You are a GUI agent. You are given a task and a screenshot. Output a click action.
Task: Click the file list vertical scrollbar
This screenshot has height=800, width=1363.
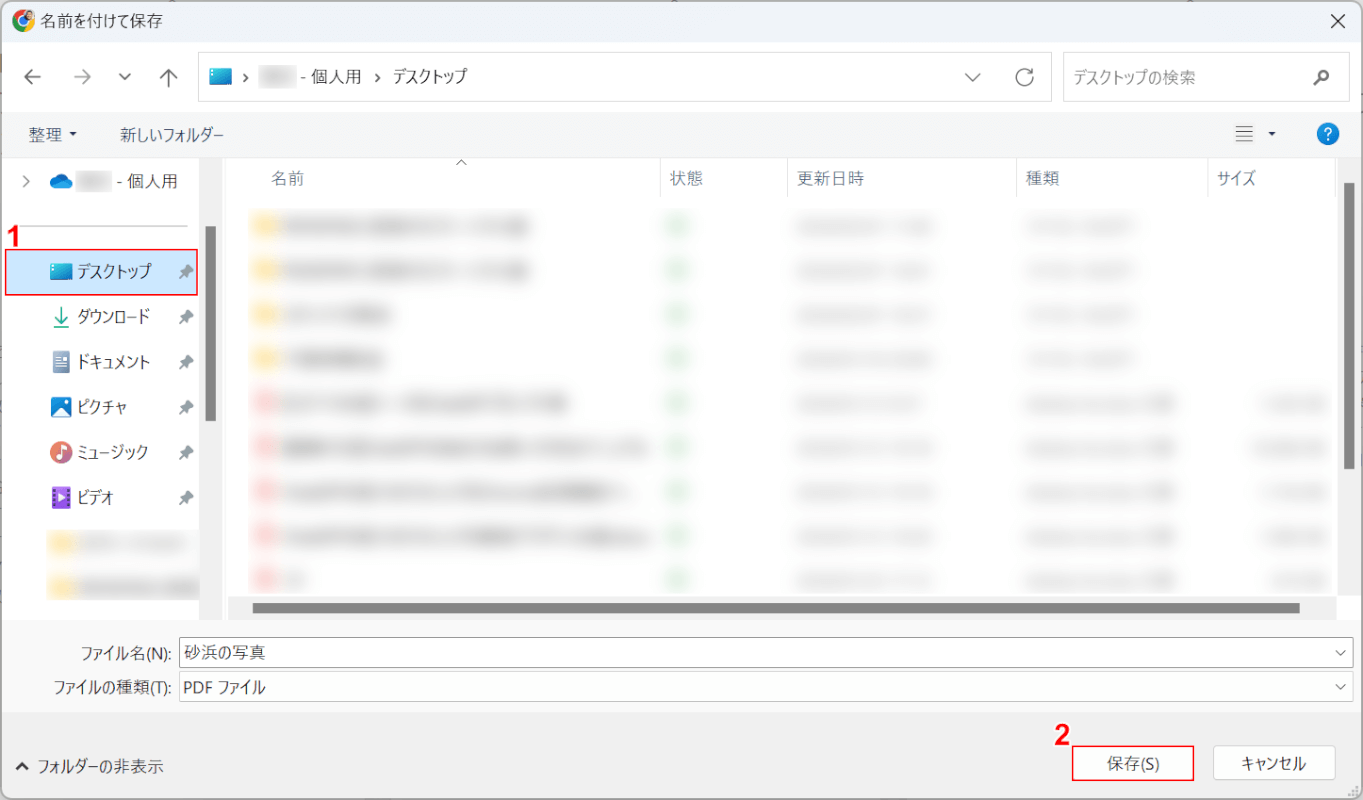1349,325
